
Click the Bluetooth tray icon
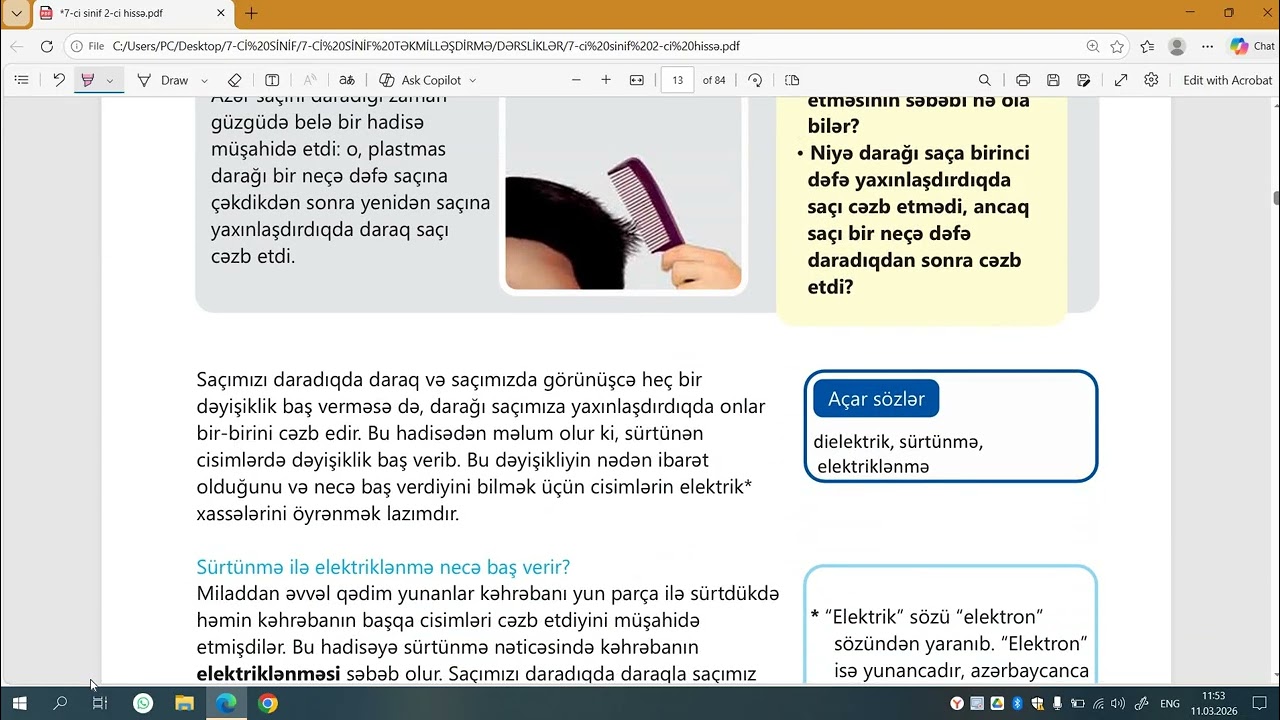(x=1017, y=704)
